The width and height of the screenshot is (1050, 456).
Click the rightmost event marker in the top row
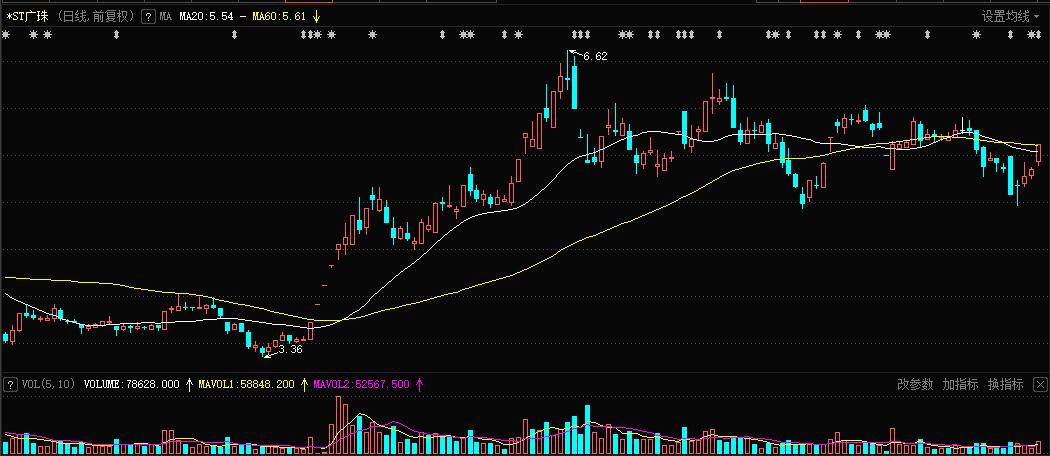(x=1037, y=35)
